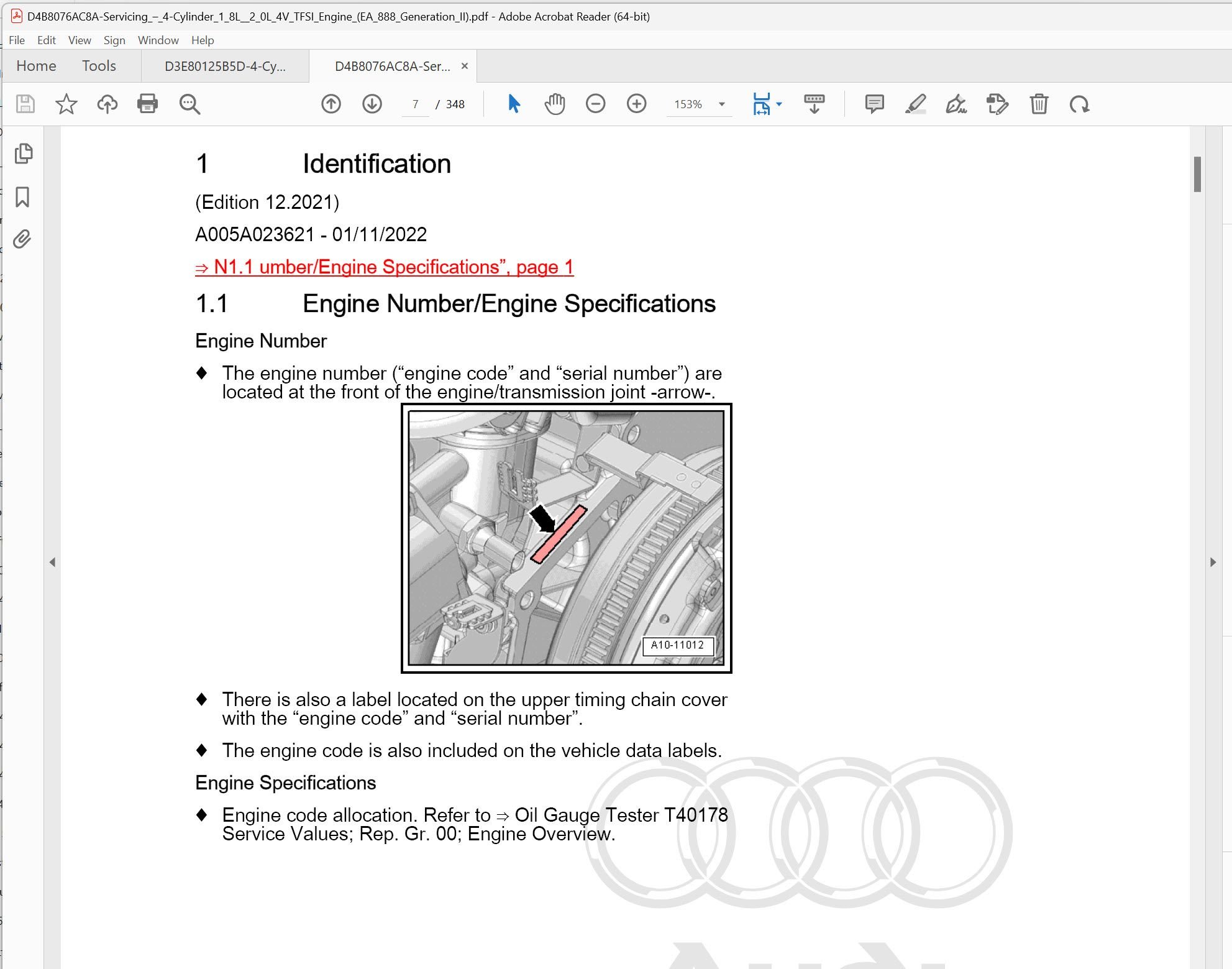This screenshot has height=969, width=1232.
Task: Star this document as favorite
Action: (x=65, y=104)
